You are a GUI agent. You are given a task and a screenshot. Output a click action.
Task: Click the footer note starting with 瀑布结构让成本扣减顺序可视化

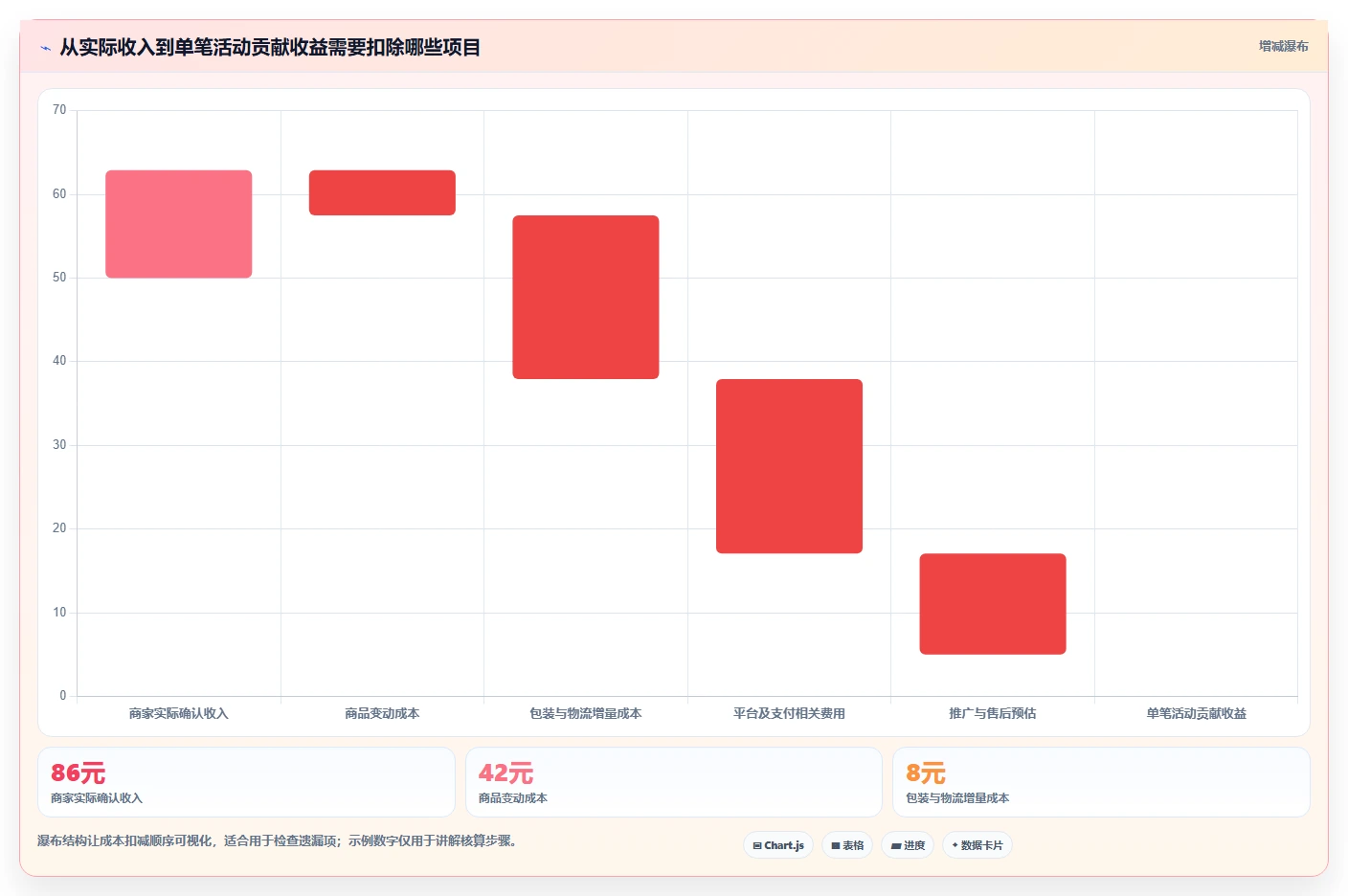tap(280, 841)
